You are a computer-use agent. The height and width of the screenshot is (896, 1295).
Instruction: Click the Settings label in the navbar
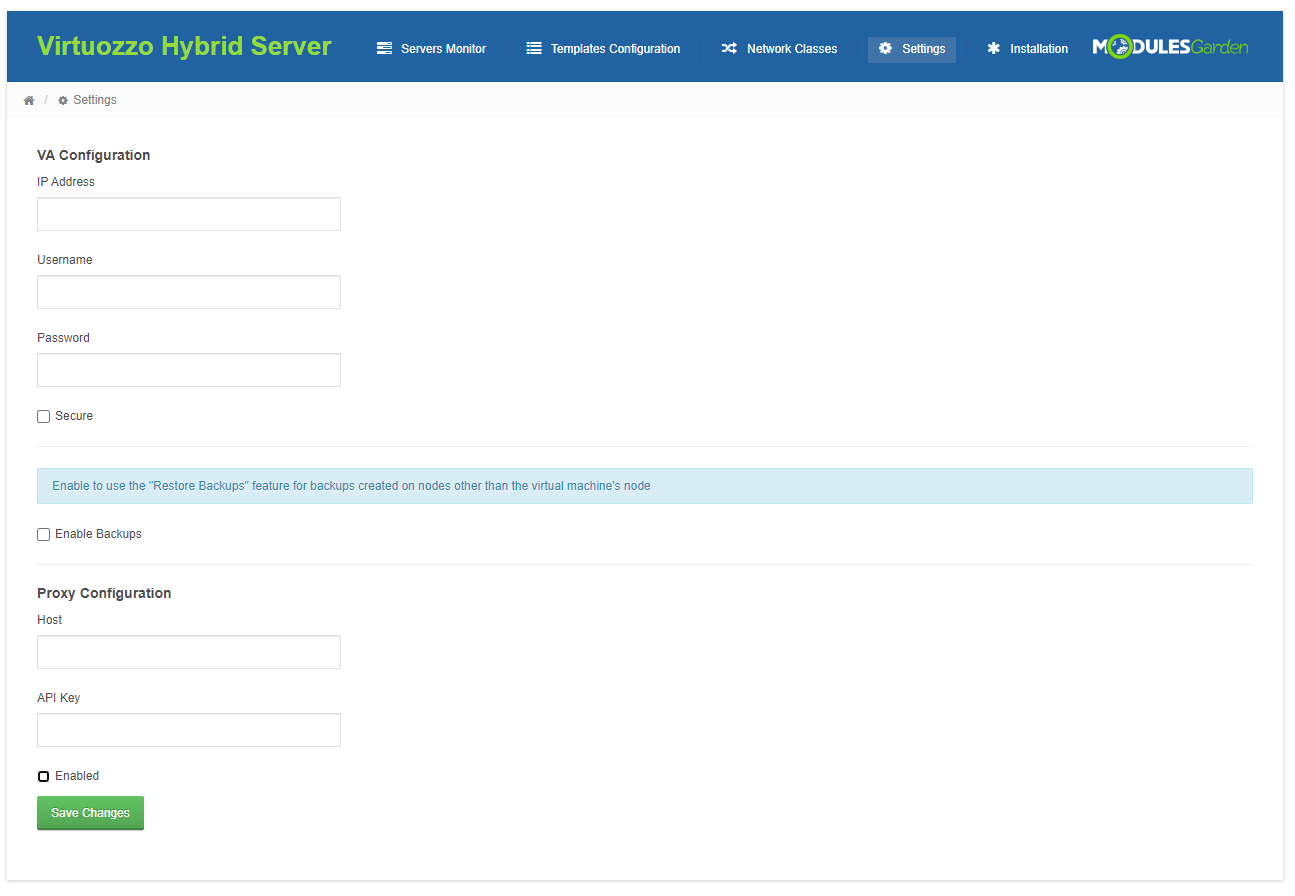[x=923, y=49]
